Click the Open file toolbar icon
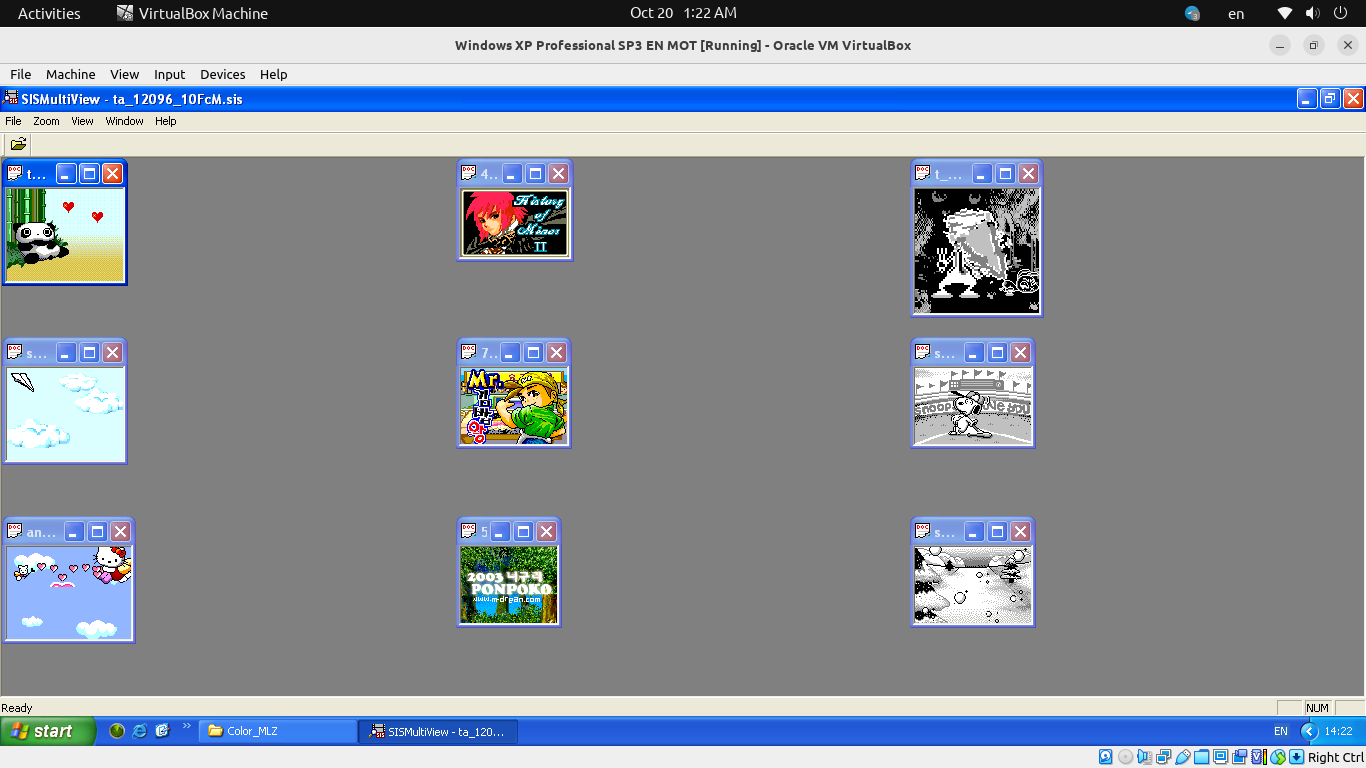Image resolution: width=1366 pixels, height=768 pixels. [18, 143]
